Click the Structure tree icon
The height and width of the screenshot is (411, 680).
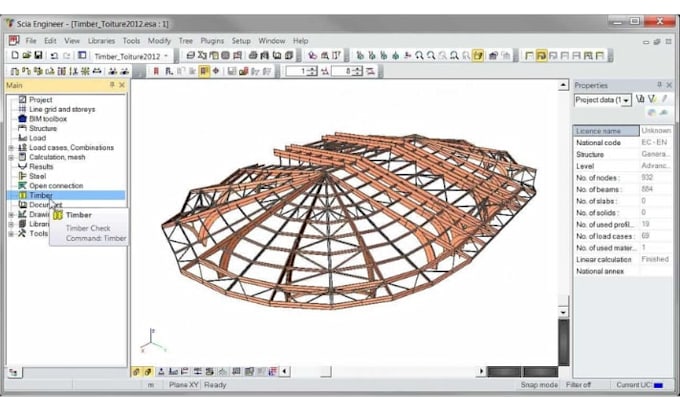pos(23,128)
